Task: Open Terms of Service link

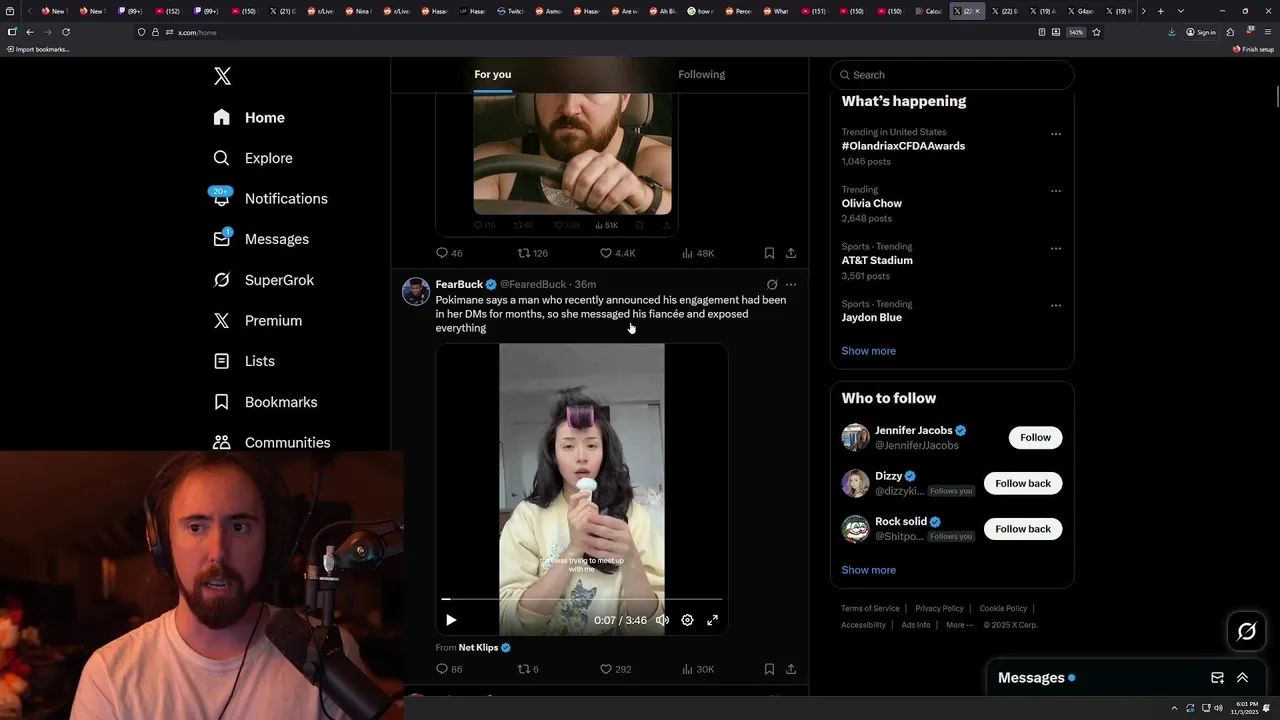Action: [x=870, y=608]
